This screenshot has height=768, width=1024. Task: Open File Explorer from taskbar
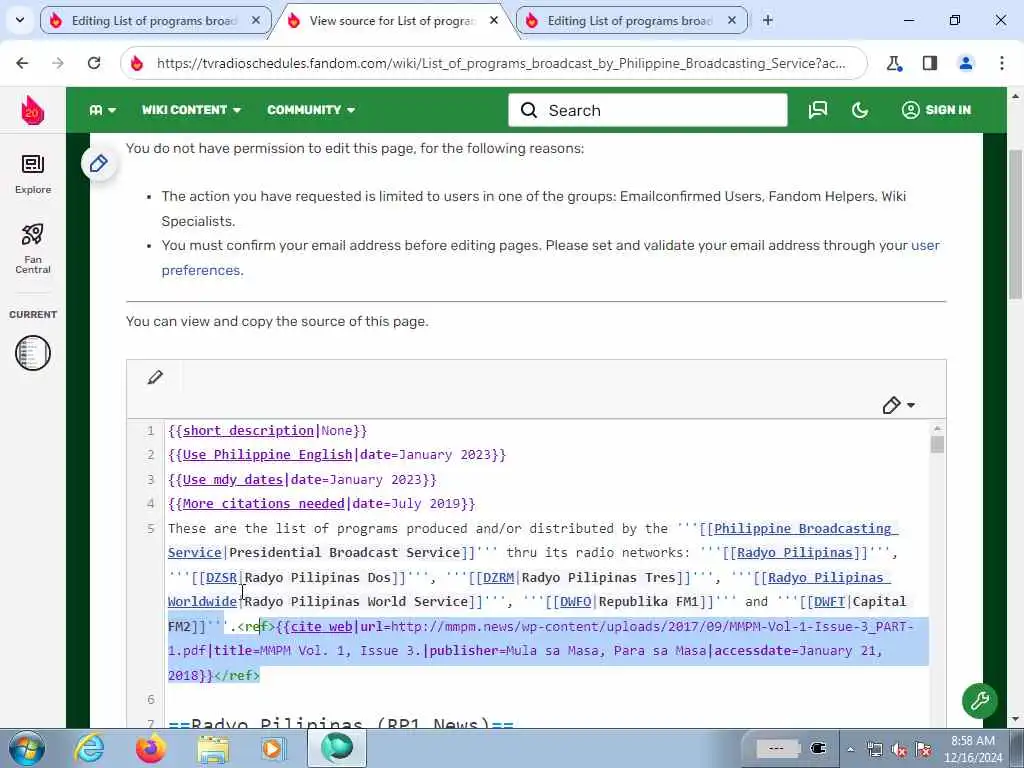[x=213, y=748]
